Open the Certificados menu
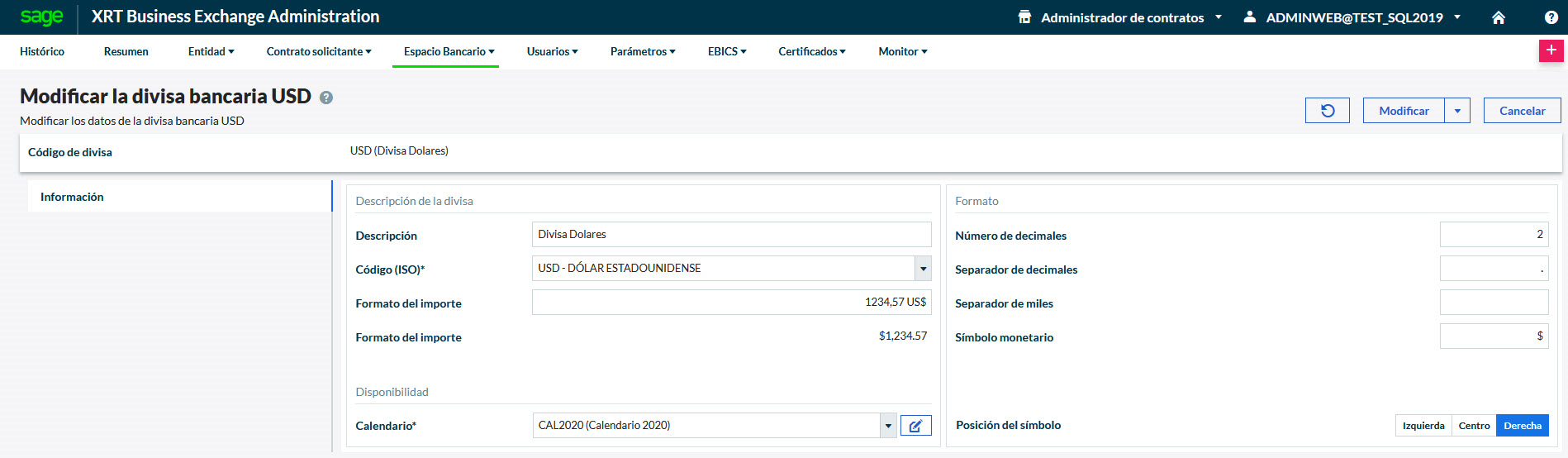The width and height of the screenshot is (1568, 458). tap(811, 51)
